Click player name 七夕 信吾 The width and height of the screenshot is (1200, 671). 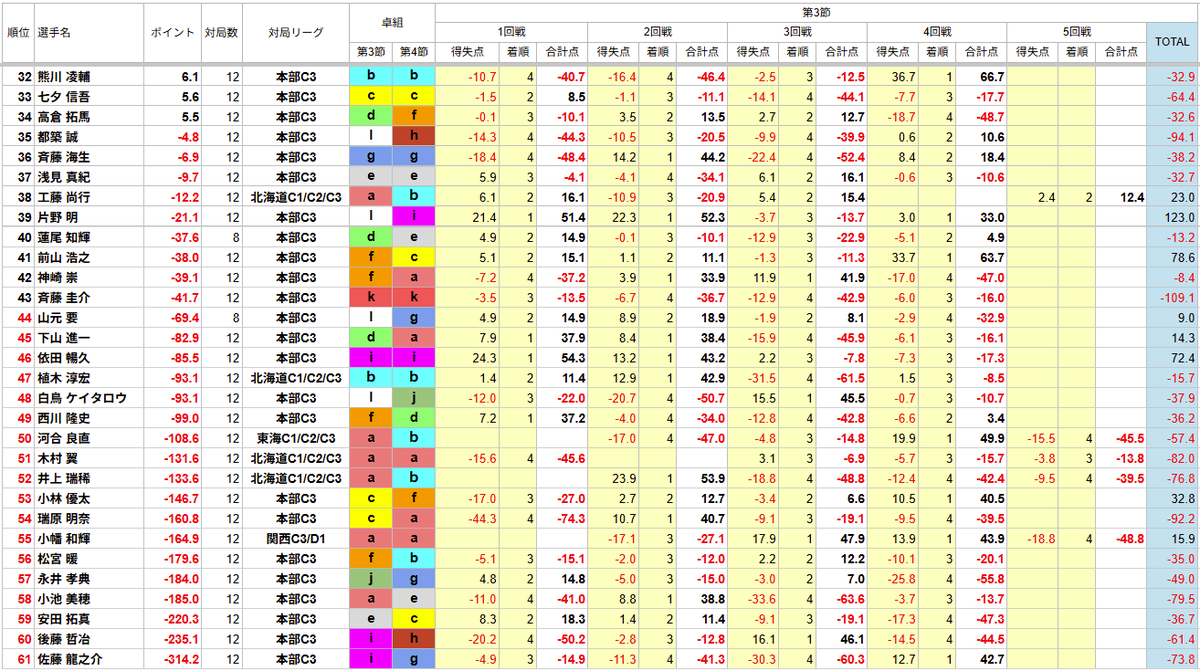[x=64, y=96]
